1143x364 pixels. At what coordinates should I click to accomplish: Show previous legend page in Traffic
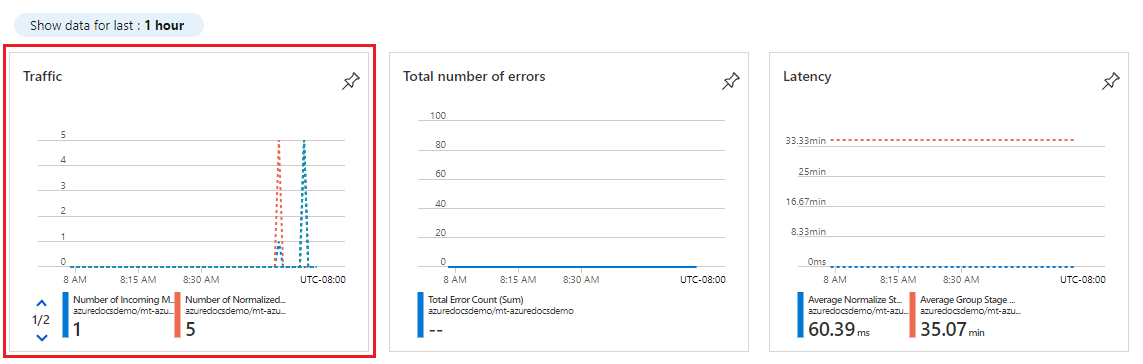42,303
